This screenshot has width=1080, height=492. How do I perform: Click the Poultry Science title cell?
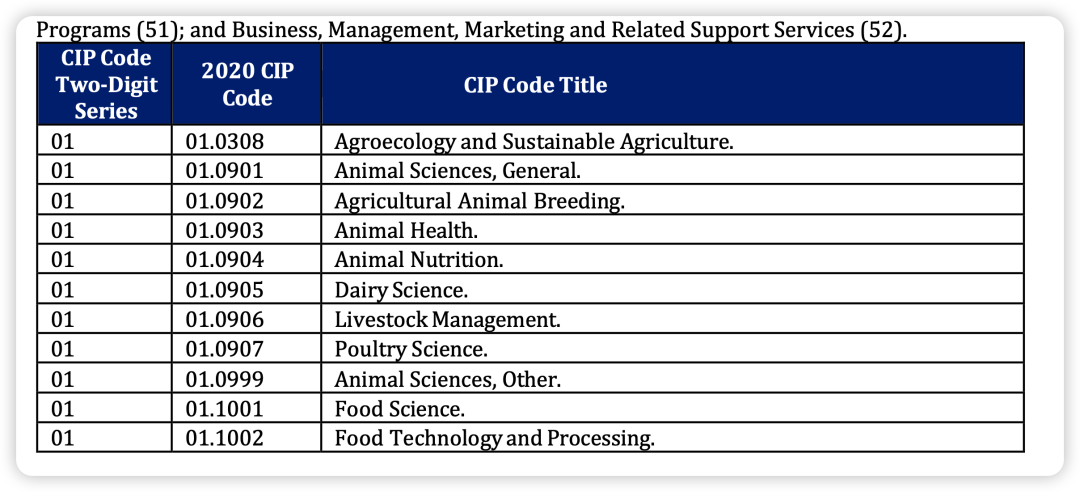(673, 349)
